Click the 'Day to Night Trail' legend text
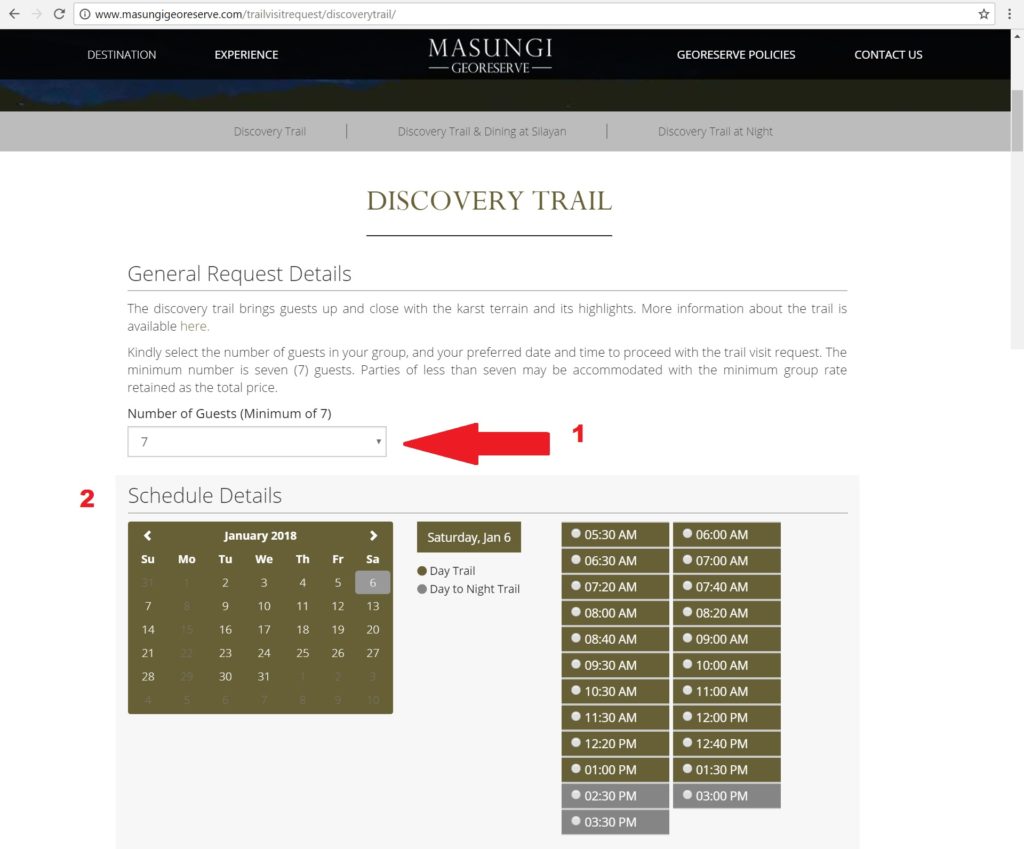 pyautogui.click(x=475, y=589)
